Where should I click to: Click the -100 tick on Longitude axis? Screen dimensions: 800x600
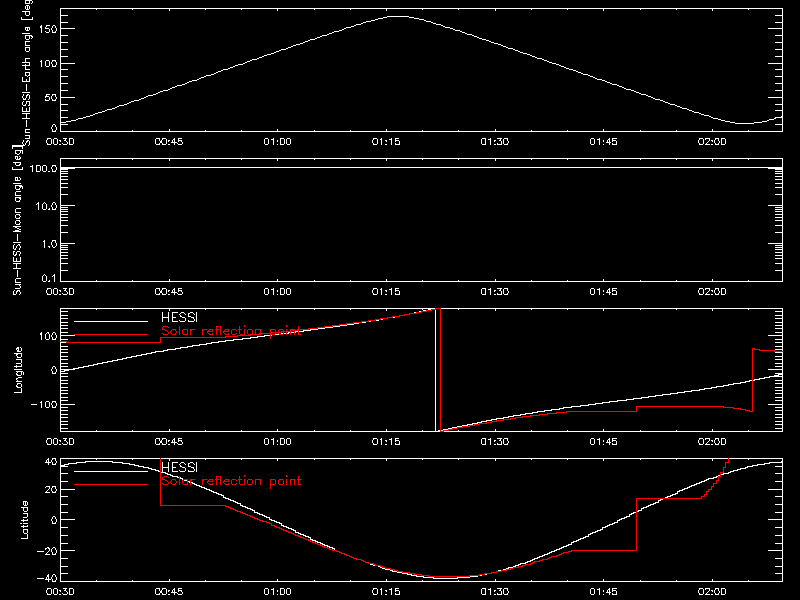point(46,405)
